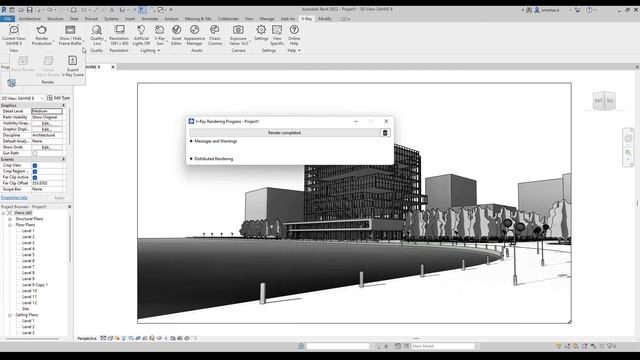Click the Detail Level Medium field
The image size is (640, 360).
point(47,111)
